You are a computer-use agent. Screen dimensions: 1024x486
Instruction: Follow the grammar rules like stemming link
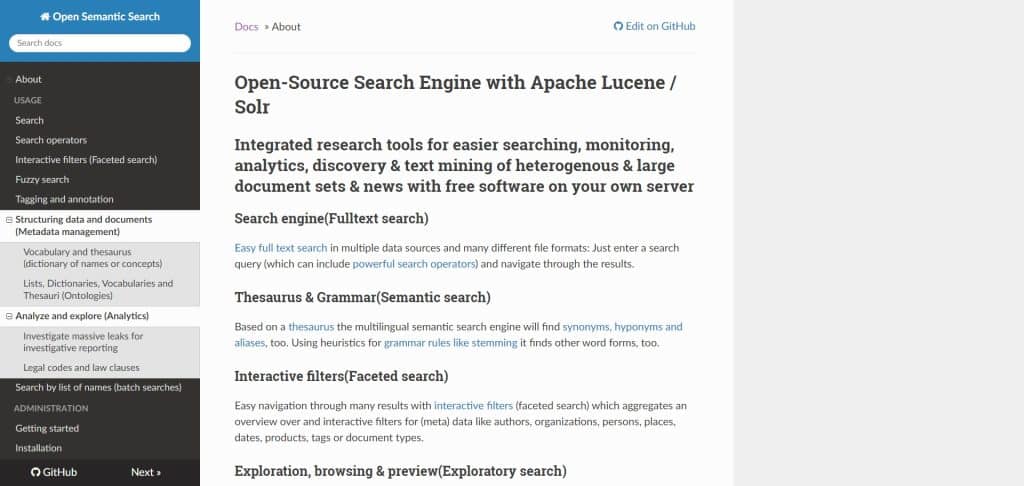coord(451,343)
